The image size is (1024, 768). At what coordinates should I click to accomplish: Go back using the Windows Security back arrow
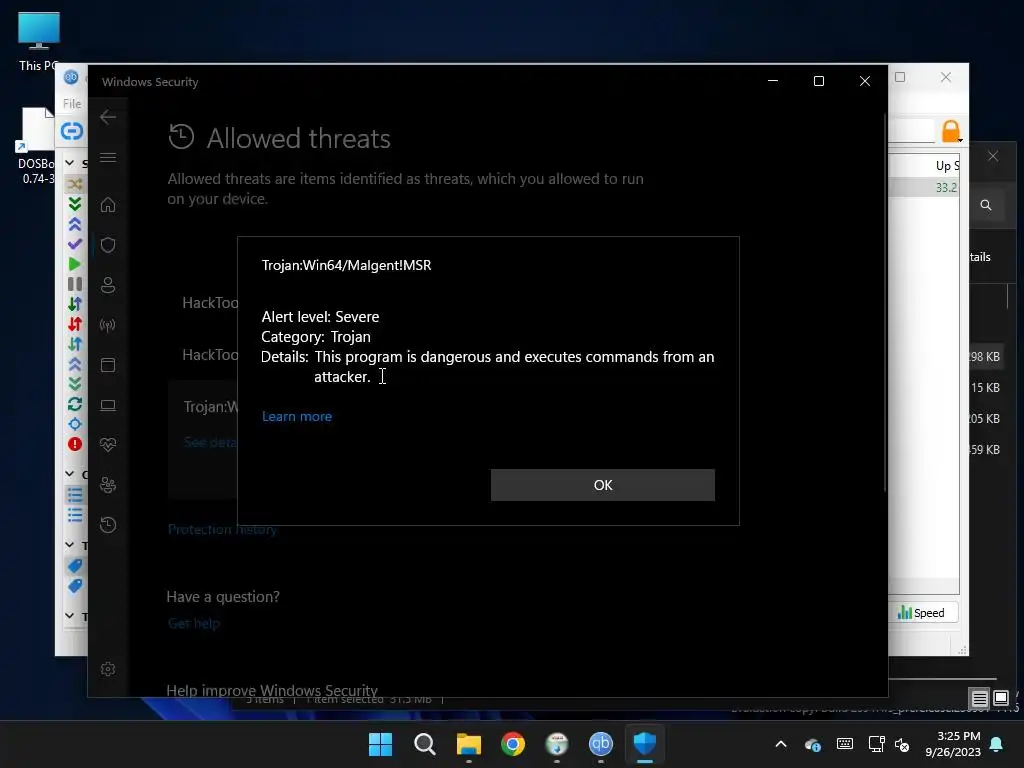[x=108, y=117]
